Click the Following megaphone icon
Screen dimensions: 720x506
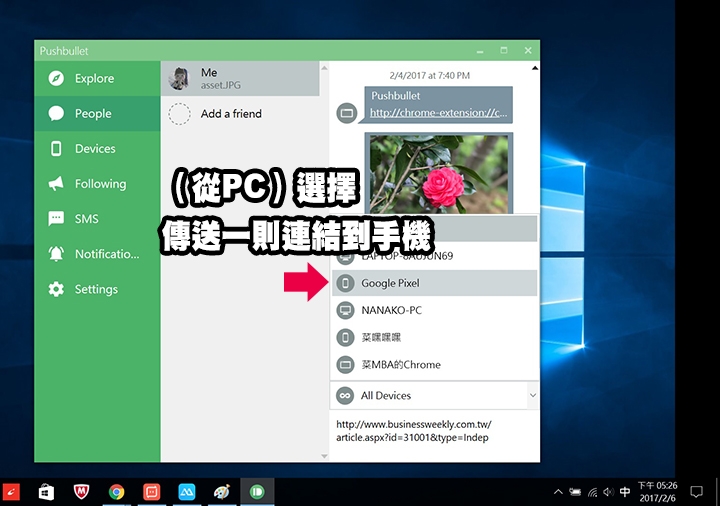[56, 184]
